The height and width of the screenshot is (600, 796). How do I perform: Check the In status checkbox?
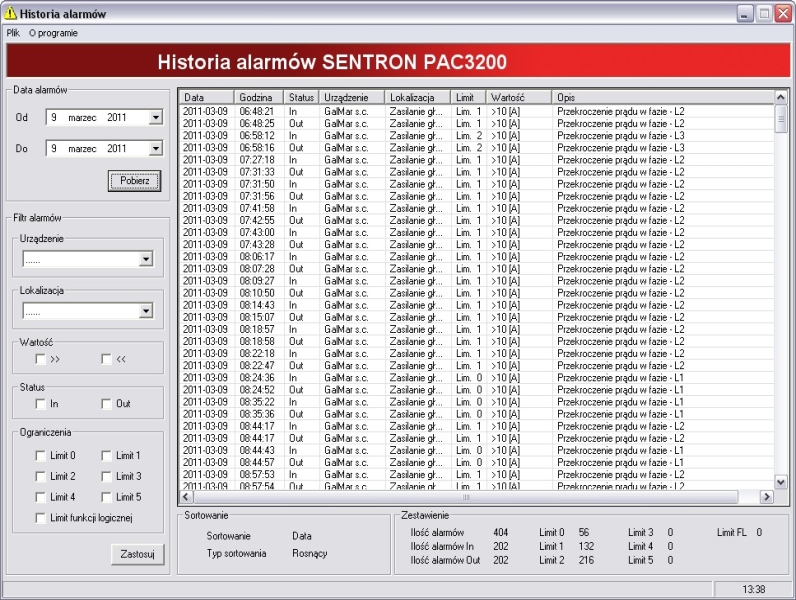(40, 404)
